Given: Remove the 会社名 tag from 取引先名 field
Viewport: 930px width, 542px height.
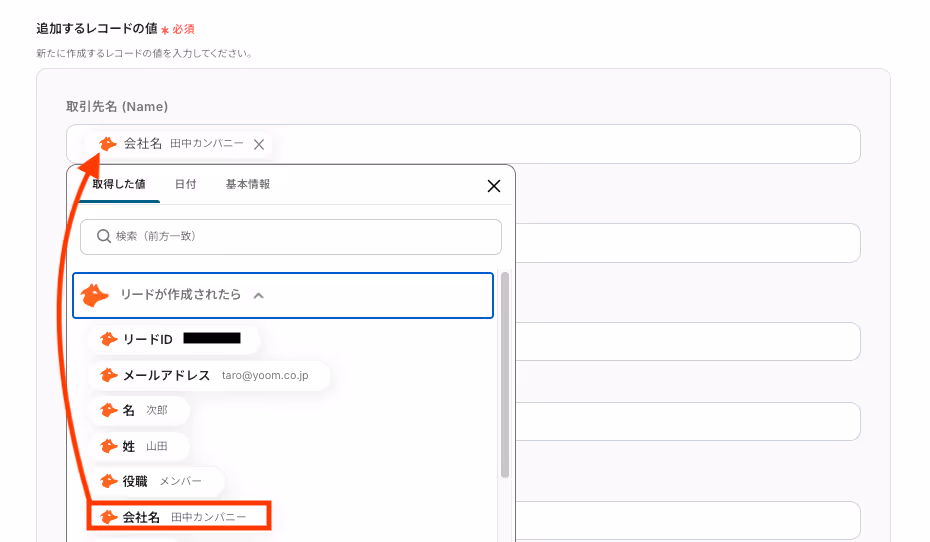Looking at the screenshot, I should coord(259,144).
